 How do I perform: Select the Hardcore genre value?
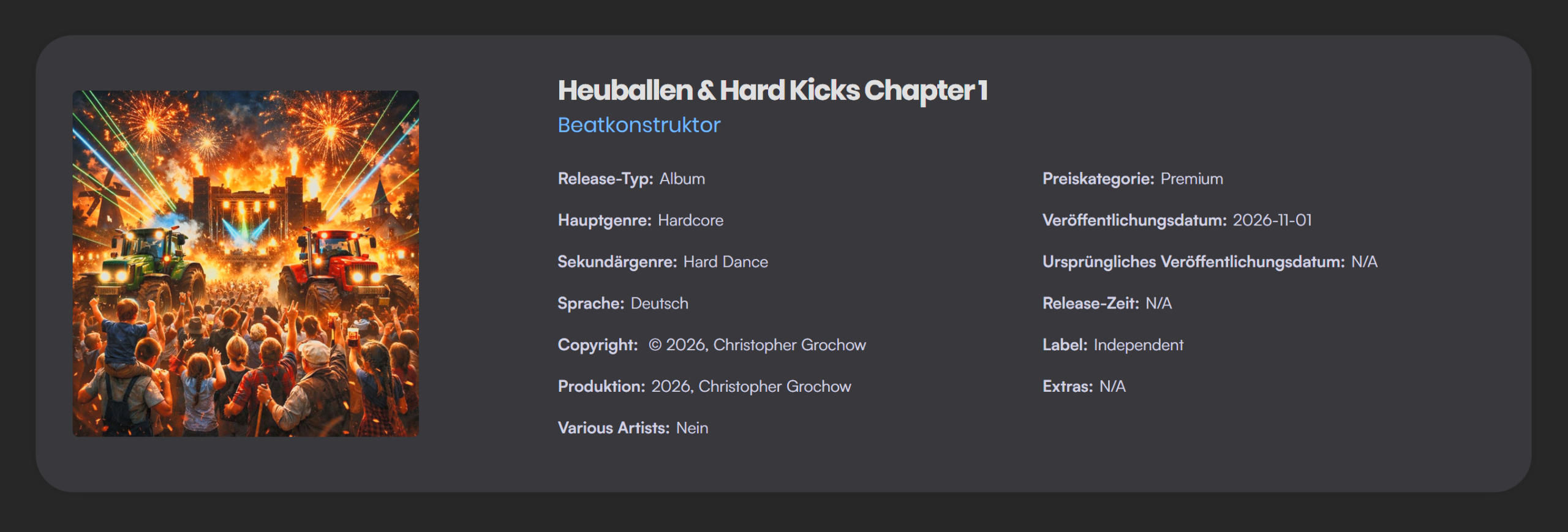tap(690, 220)
